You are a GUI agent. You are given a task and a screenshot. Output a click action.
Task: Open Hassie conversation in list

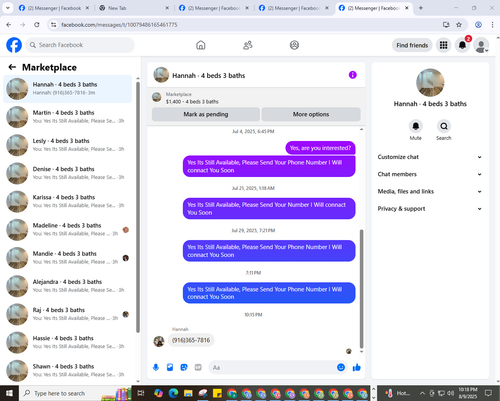pos(68,342)
